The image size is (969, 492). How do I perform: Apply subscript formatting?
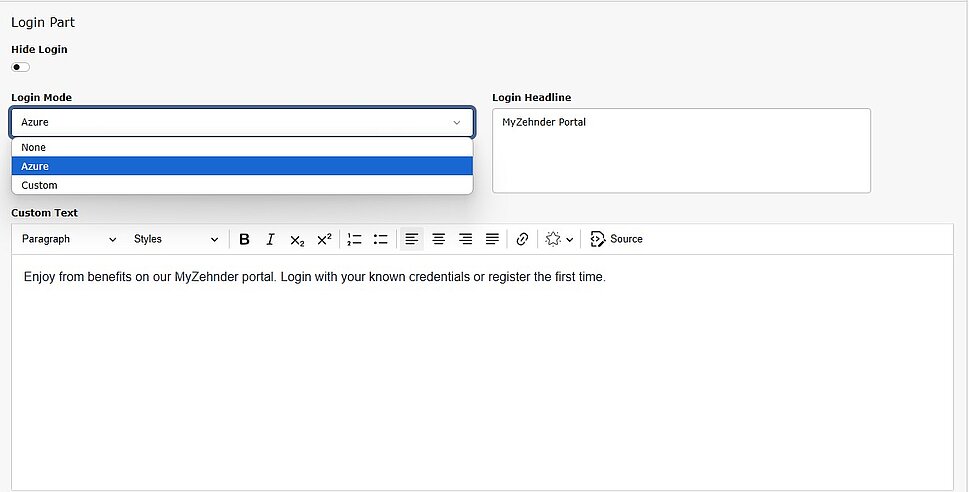click(297, 240)
